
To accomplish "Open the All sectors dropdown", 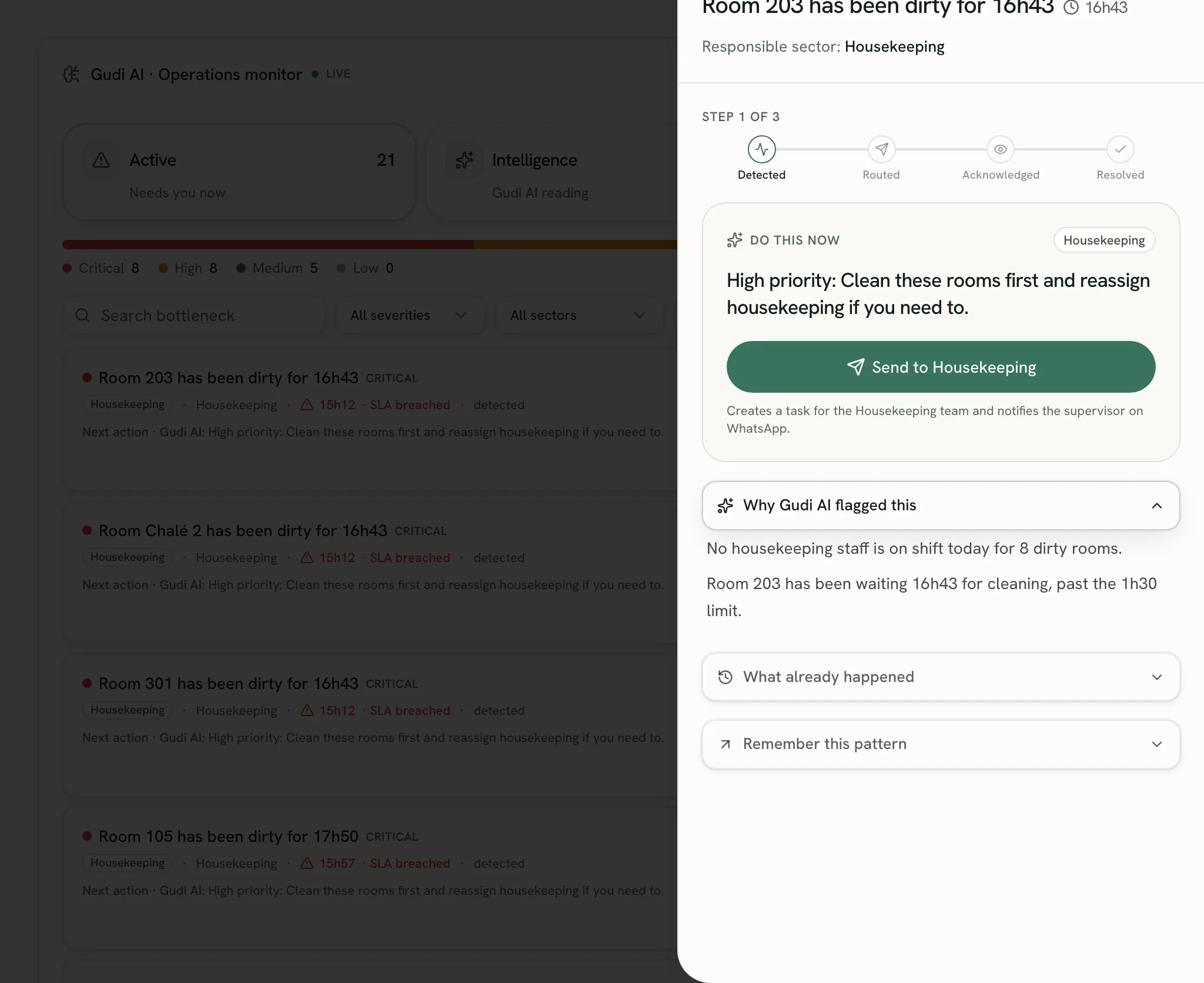I will click(579, 316).
